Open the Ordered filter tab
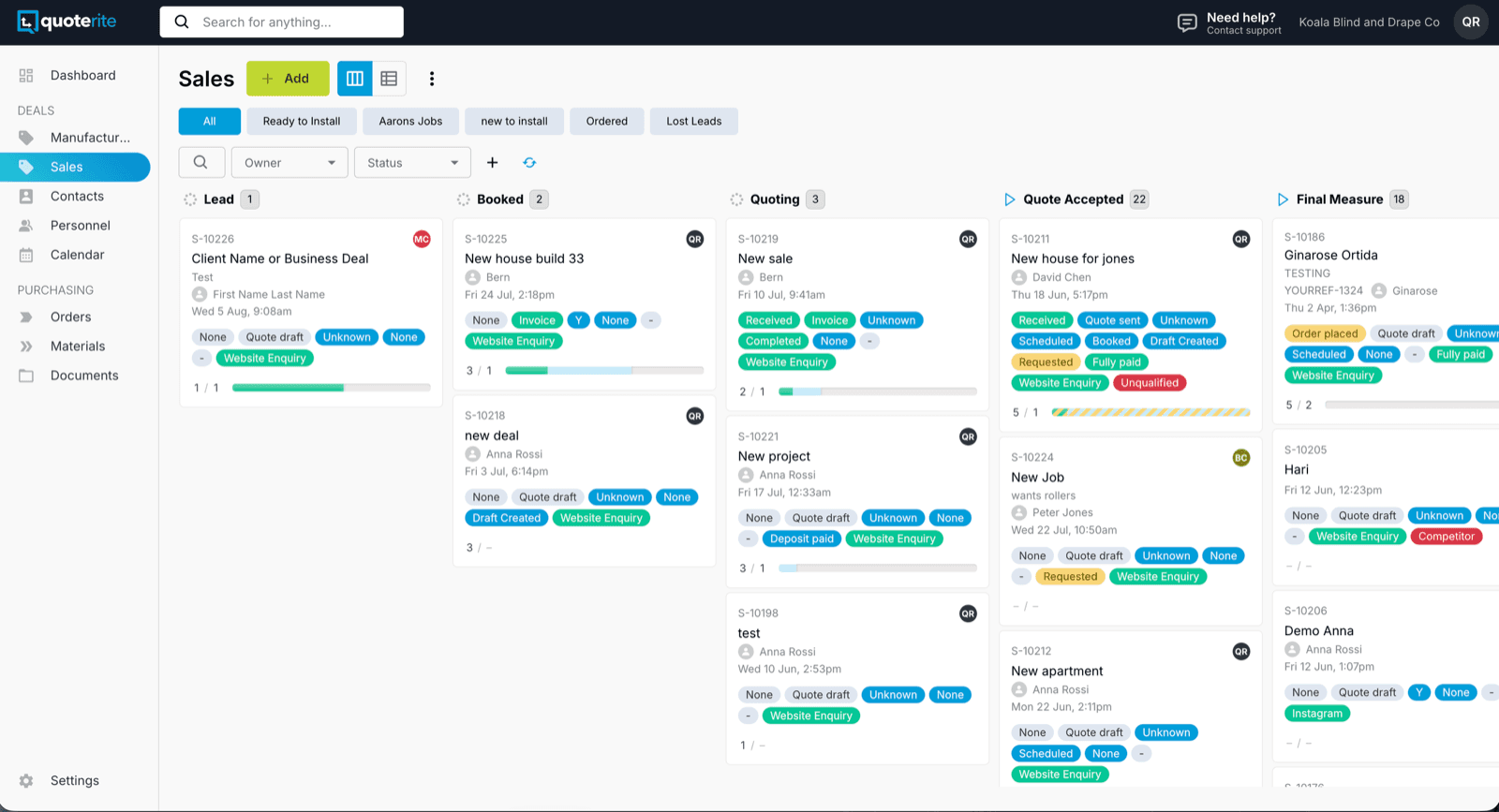This screenshot has height=812, width=1499. [x=607, y=122]
